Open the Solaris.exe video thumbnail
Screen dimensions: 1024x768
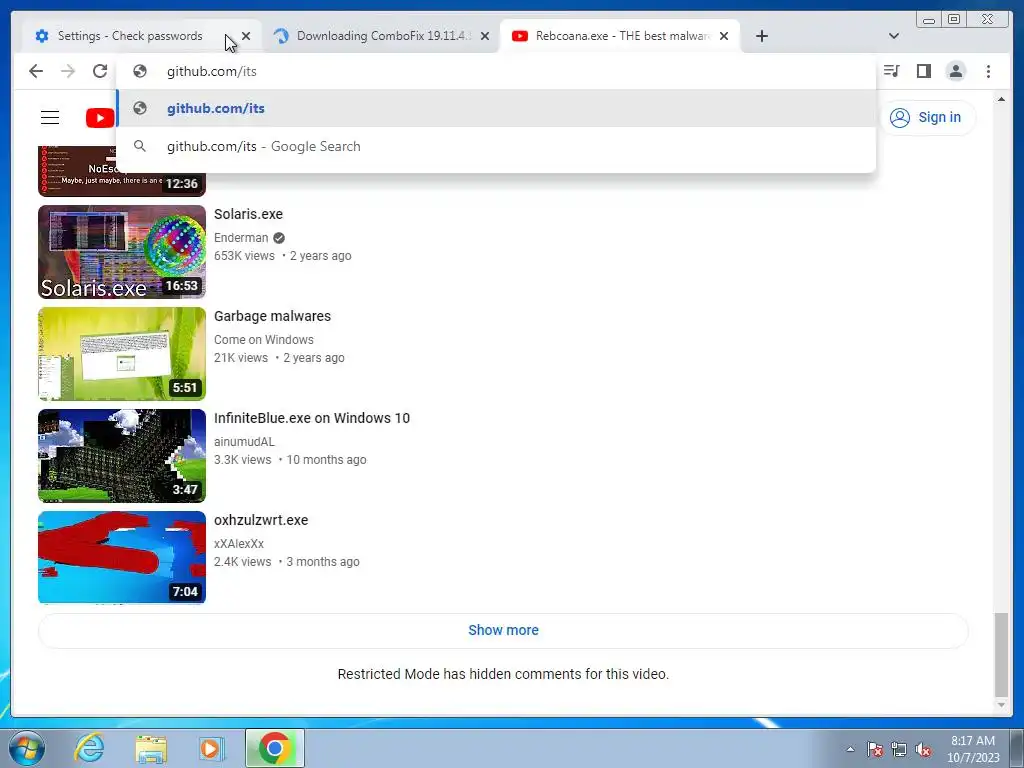[122, 252]
